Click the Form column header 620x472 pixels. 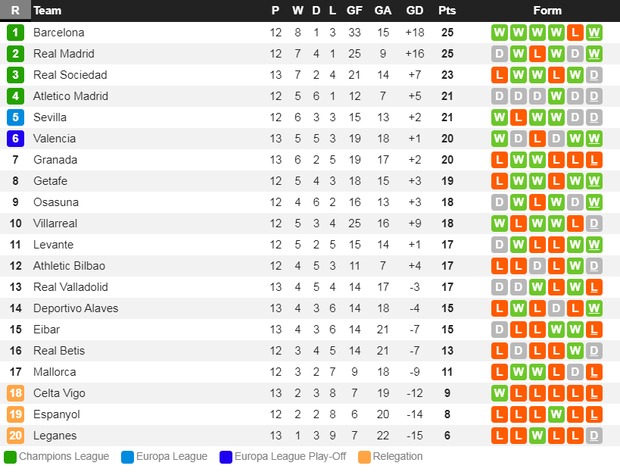pyautogui.click(x=547, y=10)
